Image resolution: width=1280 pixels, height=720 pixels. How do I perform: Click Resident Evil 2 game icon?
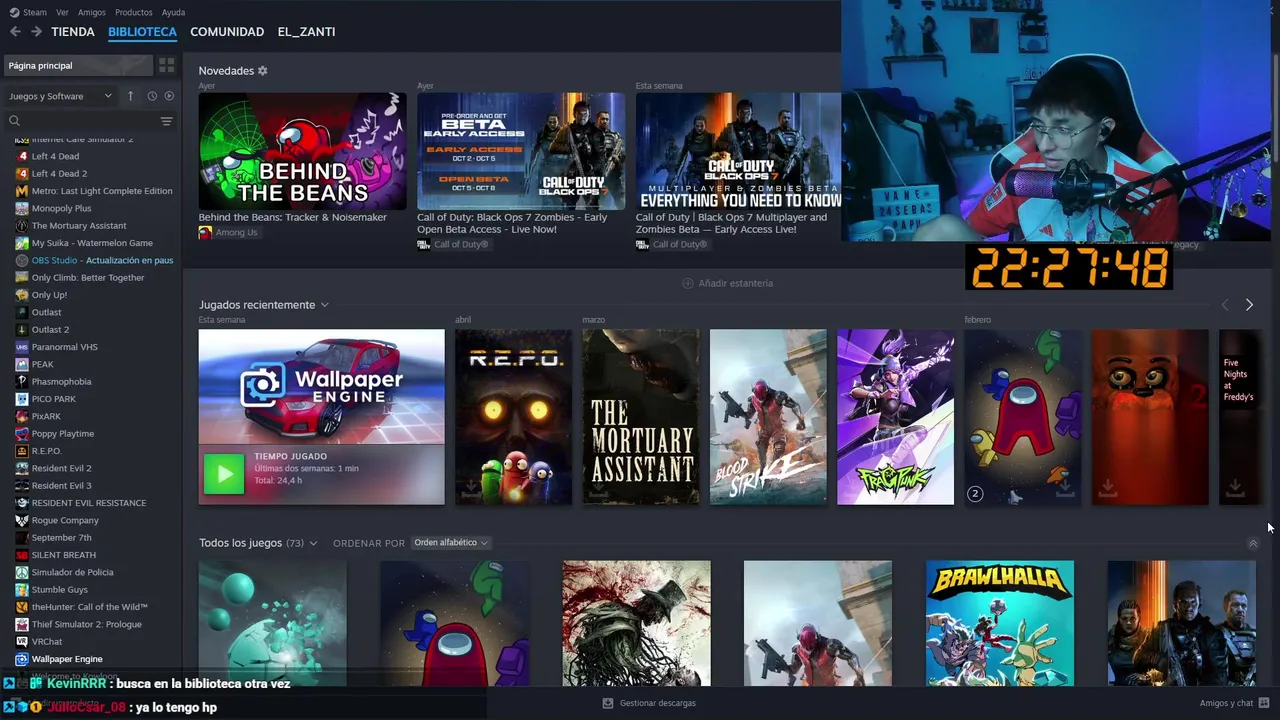[x=22, y=468]
